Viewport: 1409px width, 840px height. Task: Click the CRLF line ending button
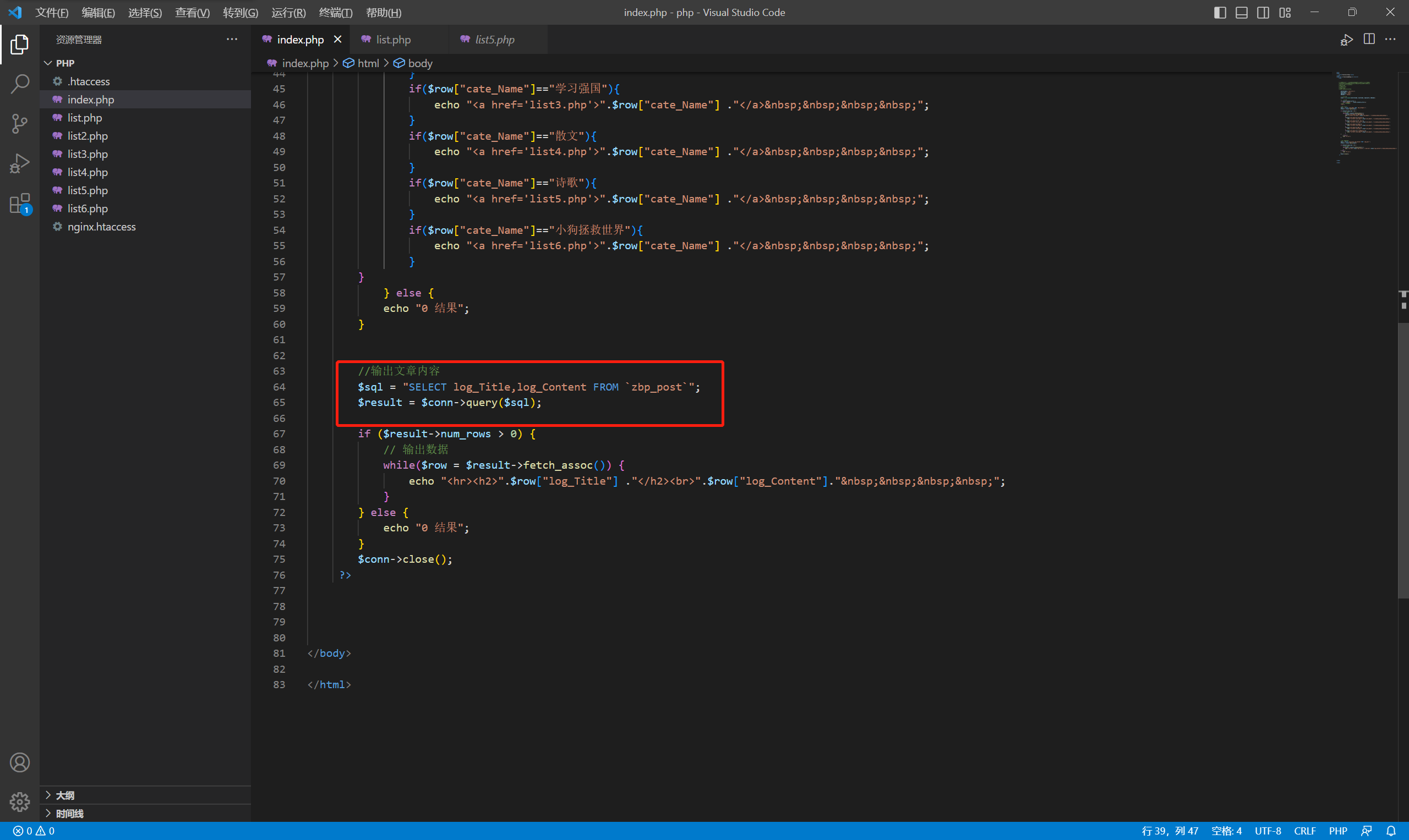click(1304, 831)
